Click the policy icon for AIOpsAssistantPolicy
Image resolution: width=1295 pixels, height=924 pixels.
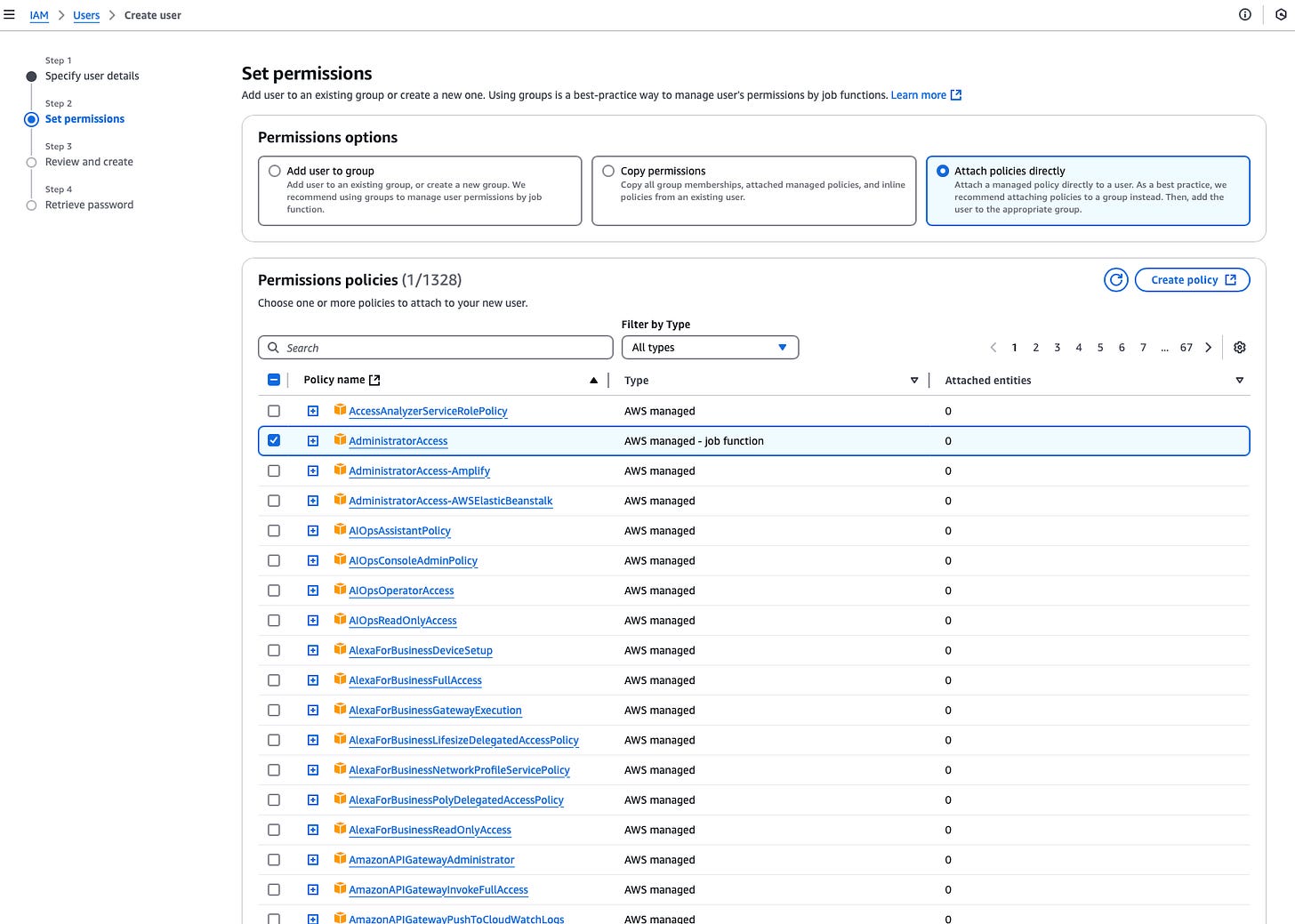pos(340,529)
